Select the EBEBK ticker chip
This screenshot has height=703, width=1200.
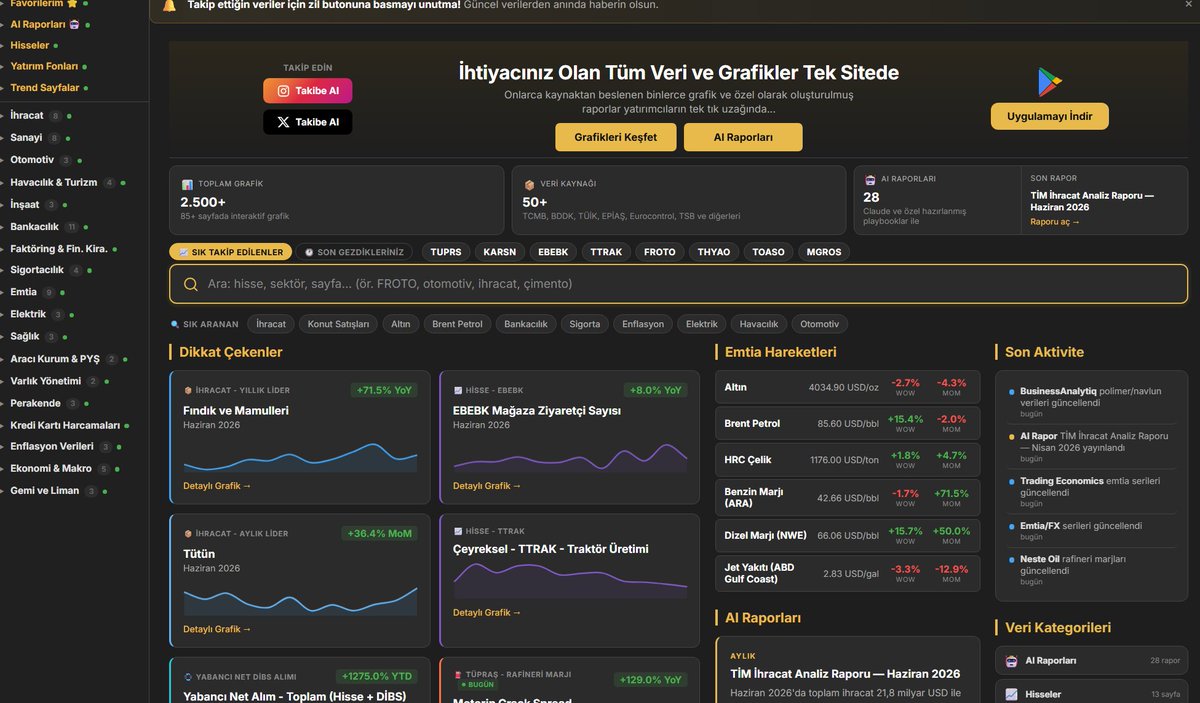click(553, 252)
